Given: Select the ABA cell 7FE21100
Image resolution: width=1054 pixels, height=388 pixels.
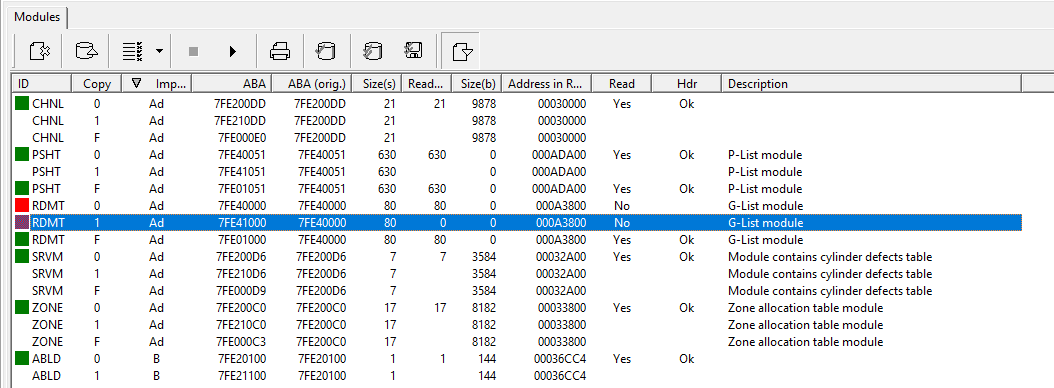Looking at the screenshot, I should [x=242, y=376].
